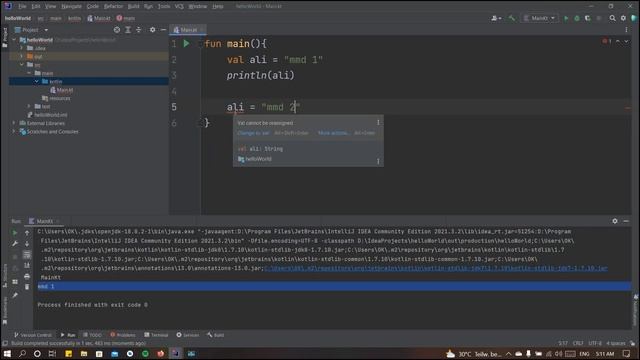The height and width of the screenshot is (360, 640).
Task: Click the wrench icon in Run panel
Action: 15,243
